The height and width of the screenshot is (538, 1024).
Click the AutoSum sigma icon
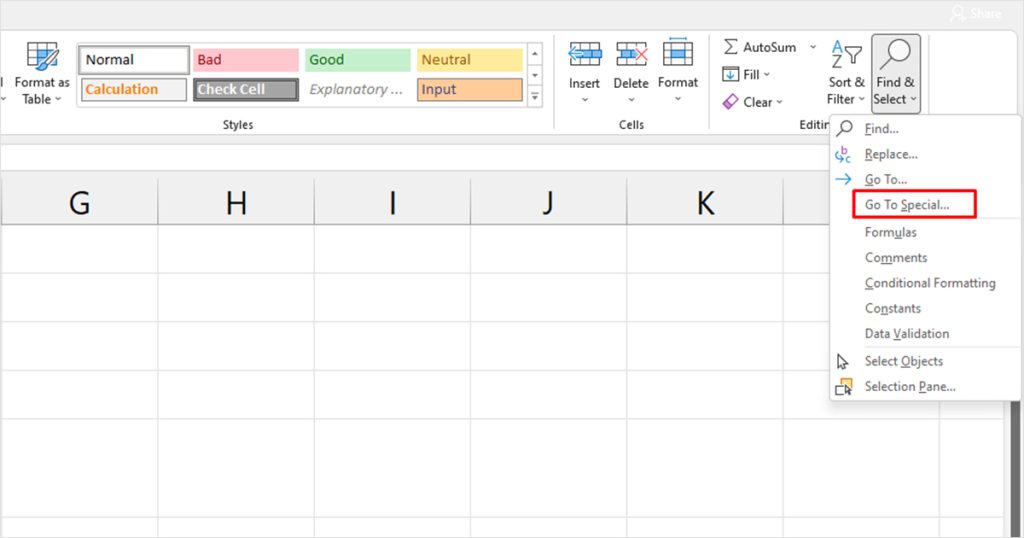point(731,47)
